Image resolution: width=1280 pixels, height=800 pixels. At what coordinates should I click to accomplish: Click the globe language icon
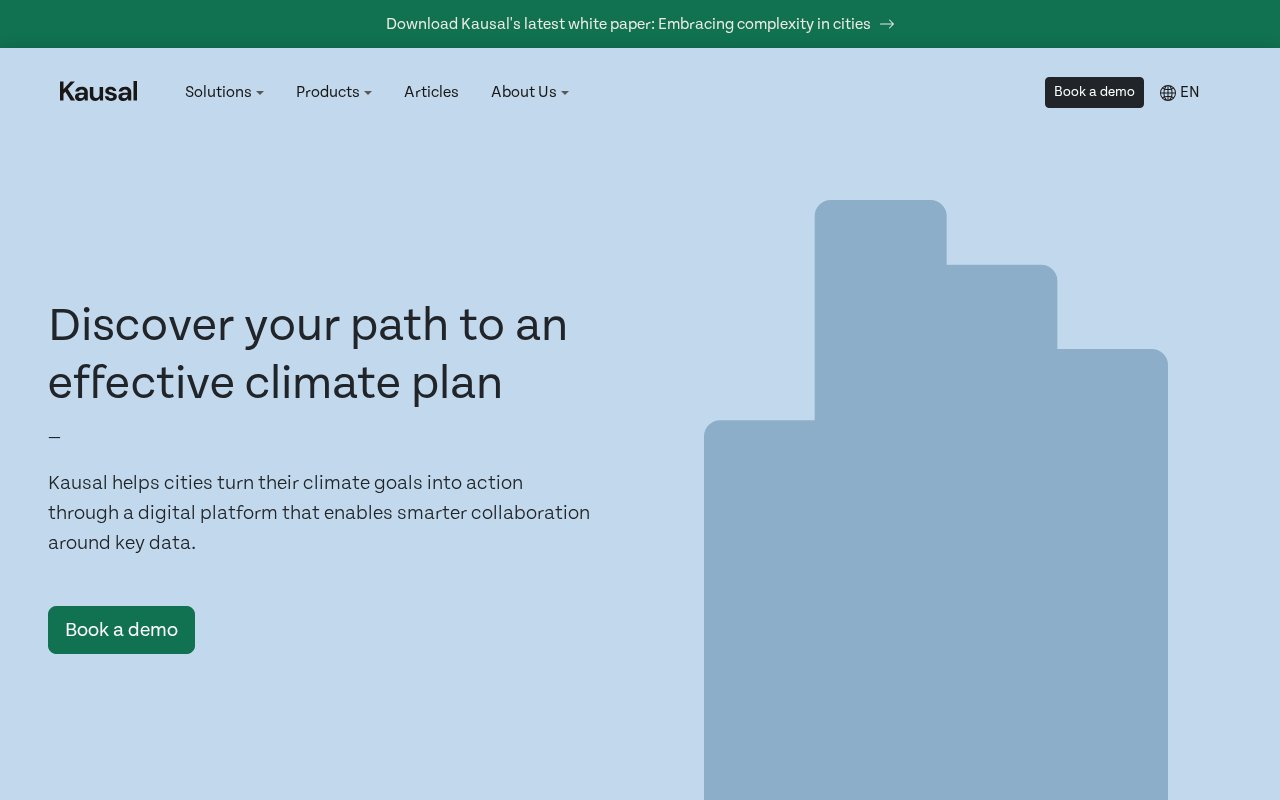1168,93
